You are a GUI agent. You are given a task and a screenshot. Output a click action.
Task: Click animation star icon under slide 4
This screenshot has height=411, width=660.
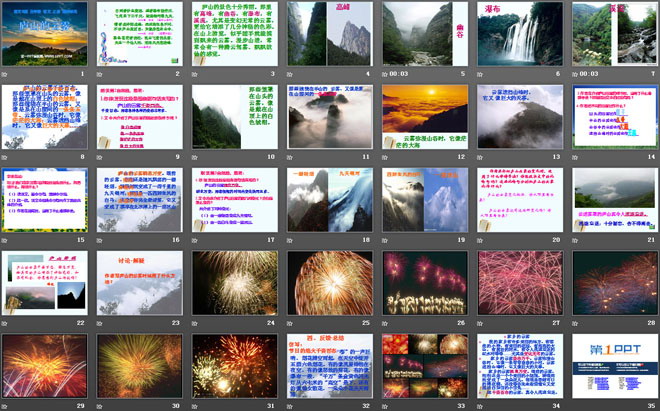coord(290,74)
